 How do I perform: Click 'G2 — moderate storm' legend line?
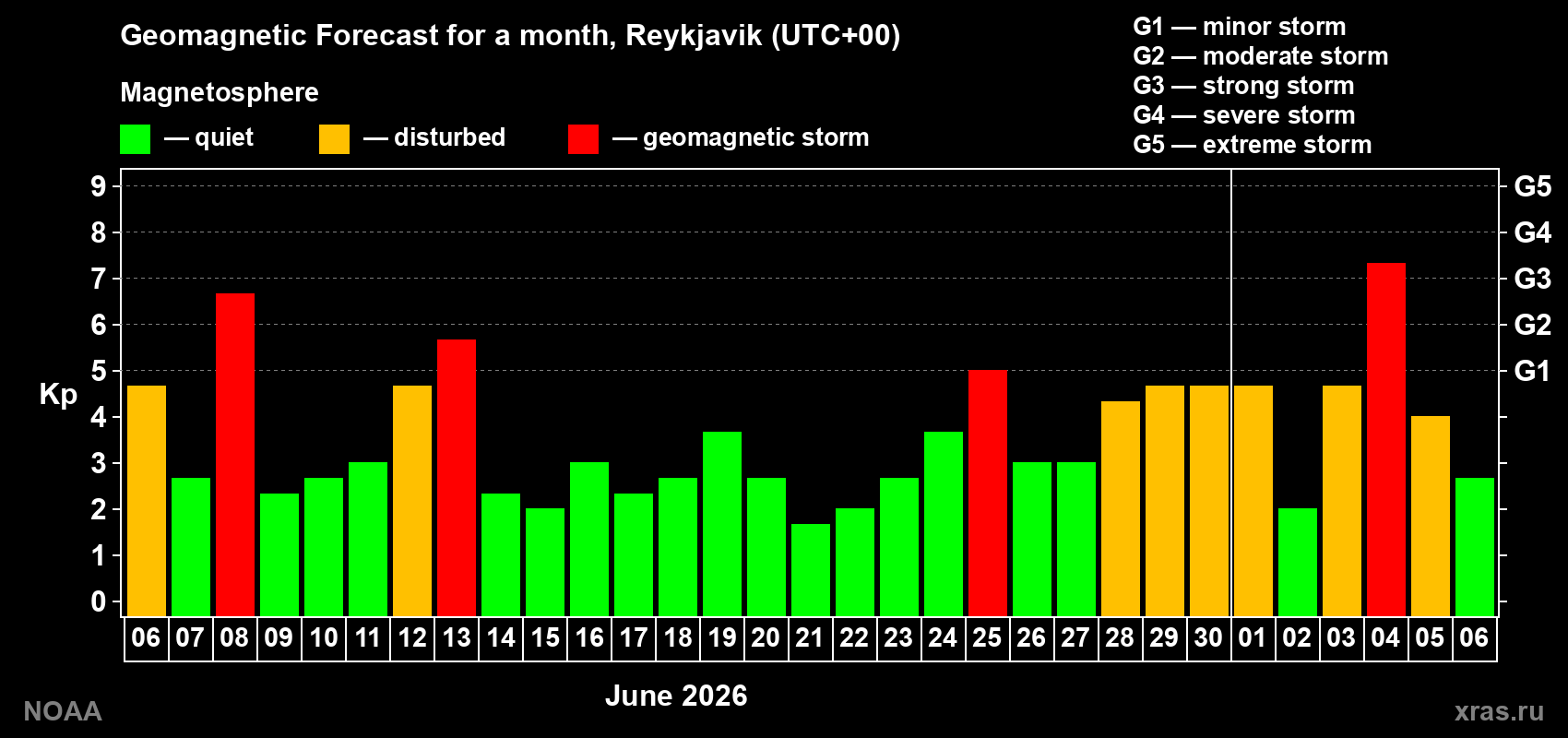point(1261,56)
